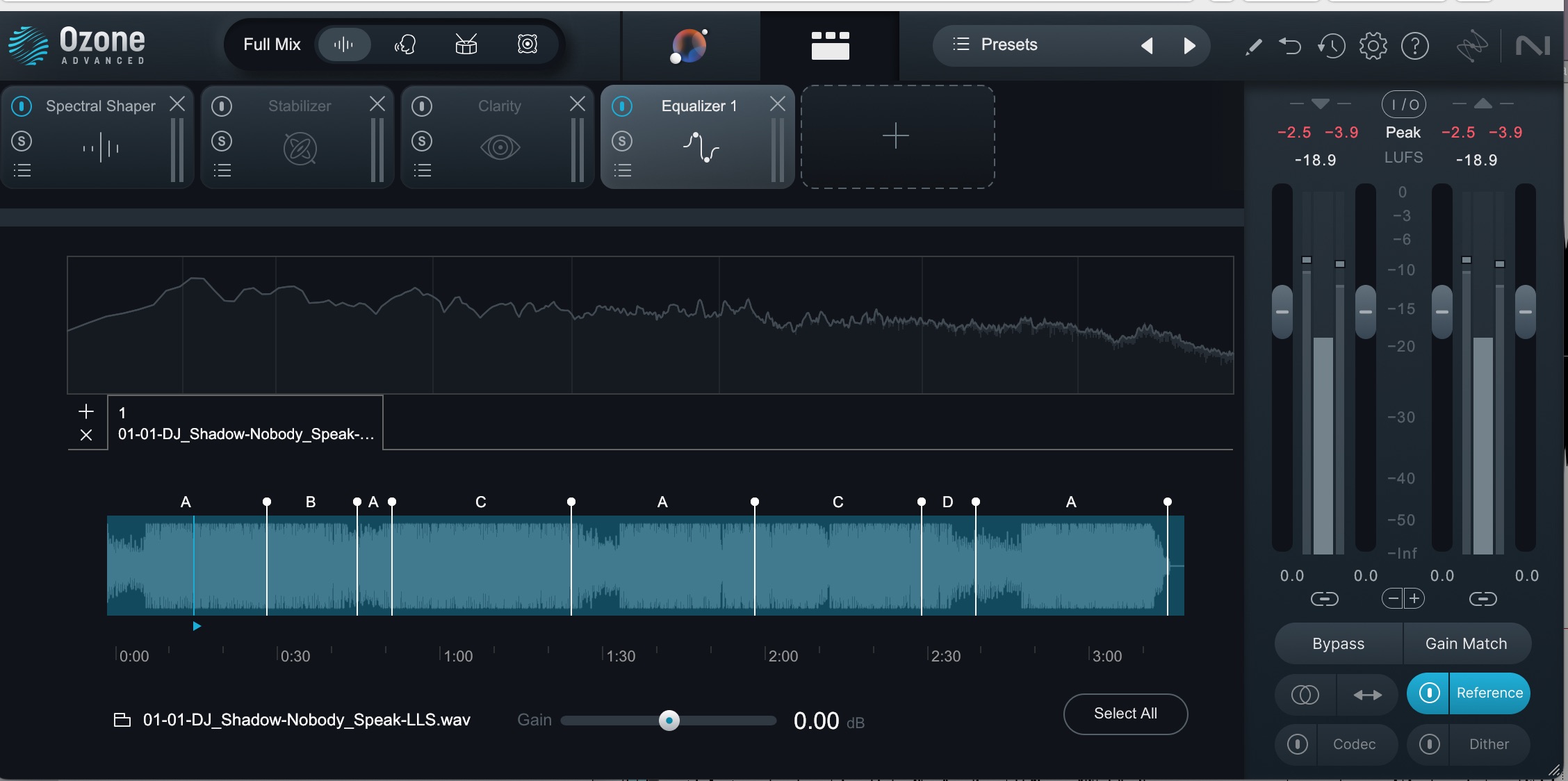Solo the Clarity module

(422, 141)
